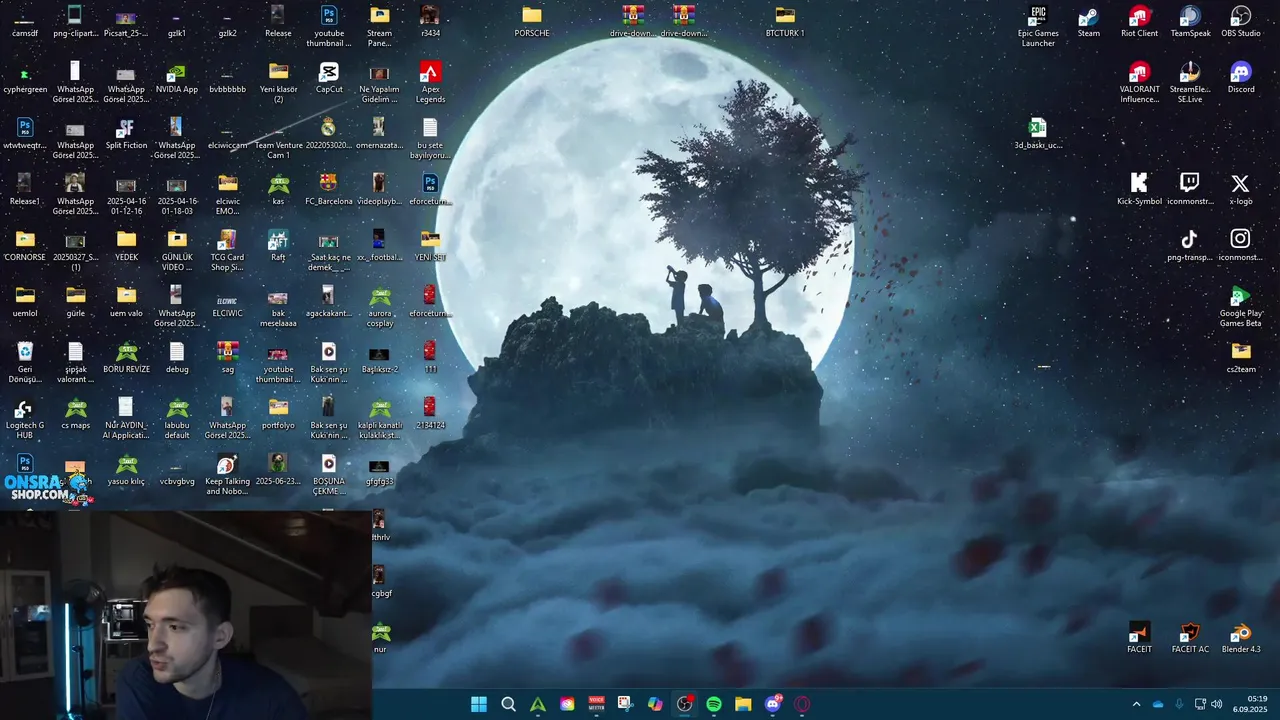Screen dimensions: 1280x720
Task: Select the TCG Card Shop Simulator icon
Action: [227, 250]
